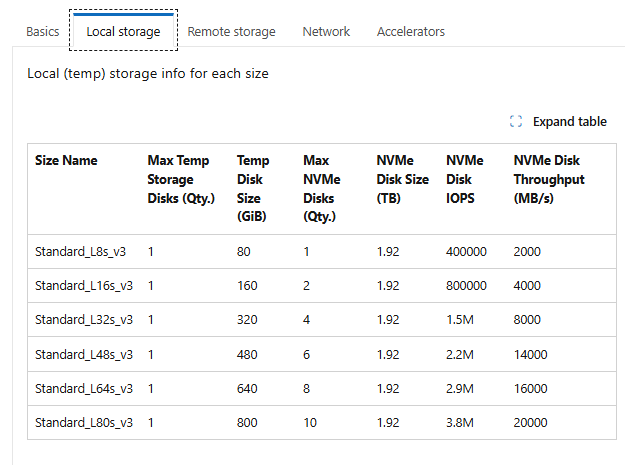
Task: Click the Local (temp) storage info caption
Action: click(x=148, y=74)
